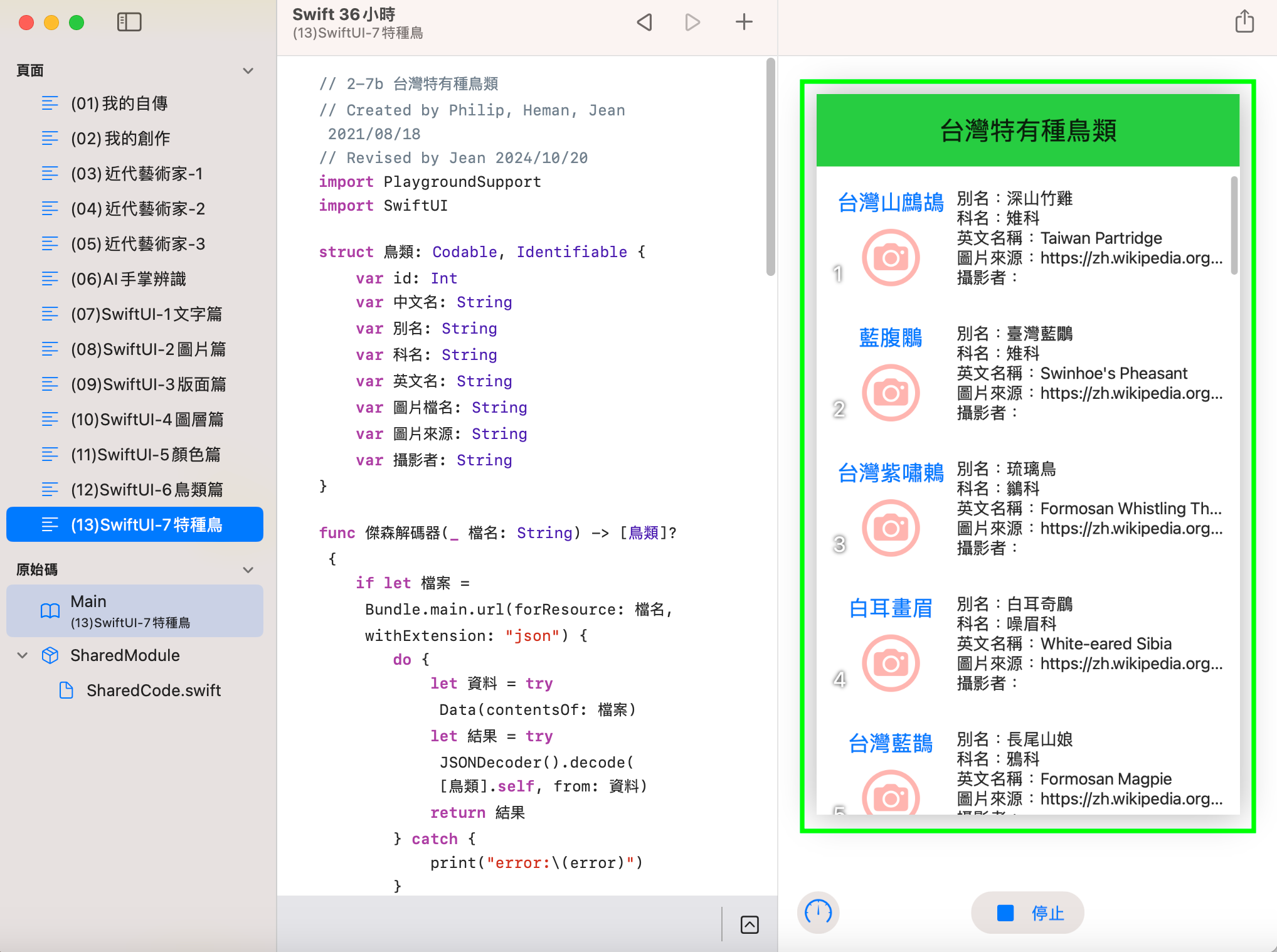The width and height of the screenshot is (1277, 952).
Task: Click the bird list preview scrollbar
Action: click(1234, 226)
